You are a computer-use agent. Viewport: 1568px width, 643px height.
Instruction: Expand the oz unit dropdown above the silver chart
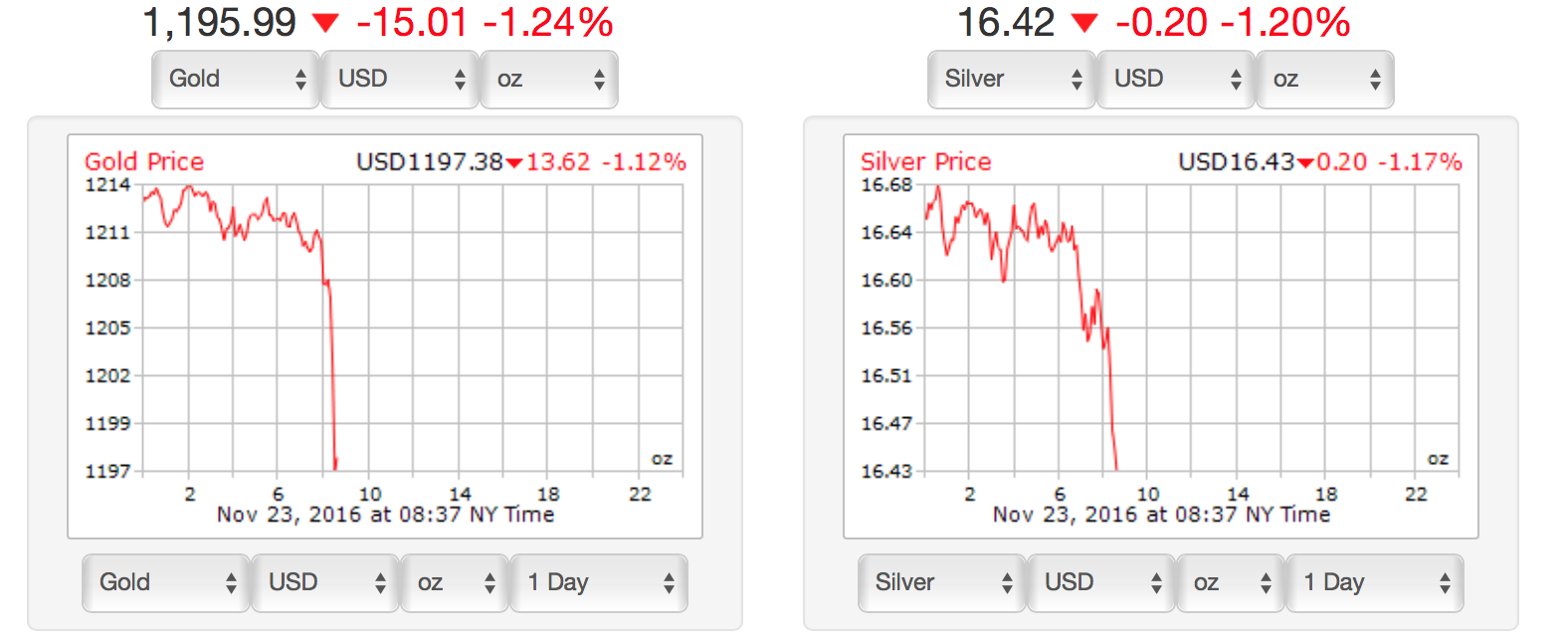[x=1325, y=80]
